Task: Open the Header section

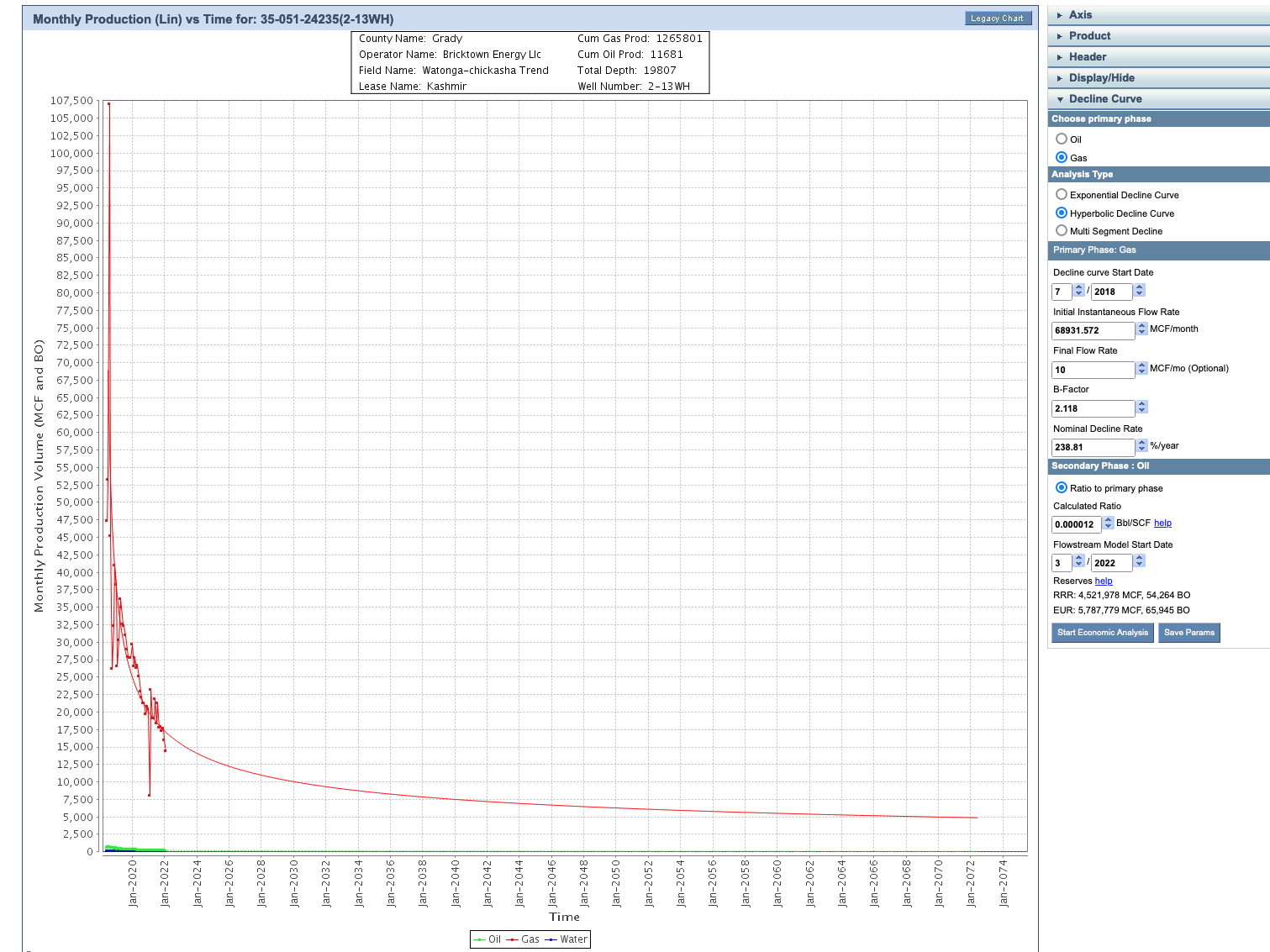Action: pyautogui.click(x=1087, y=57)
